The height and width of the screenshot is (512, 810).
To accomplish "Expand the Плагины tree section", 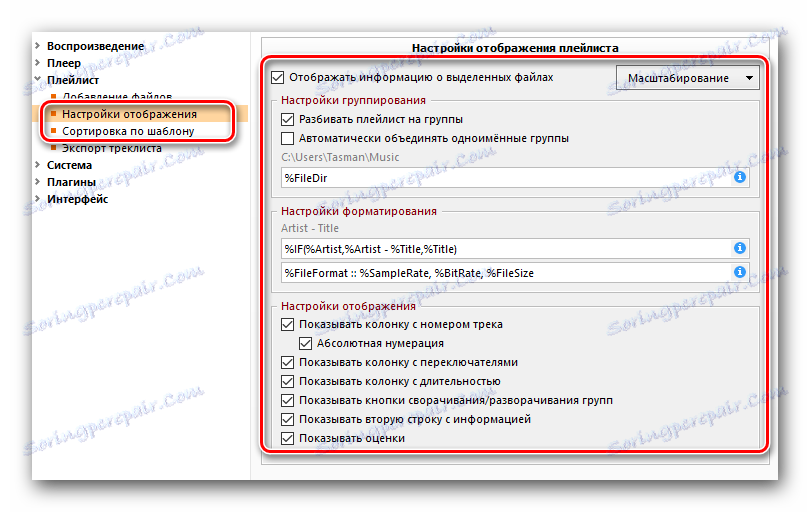I will point(38,182).
